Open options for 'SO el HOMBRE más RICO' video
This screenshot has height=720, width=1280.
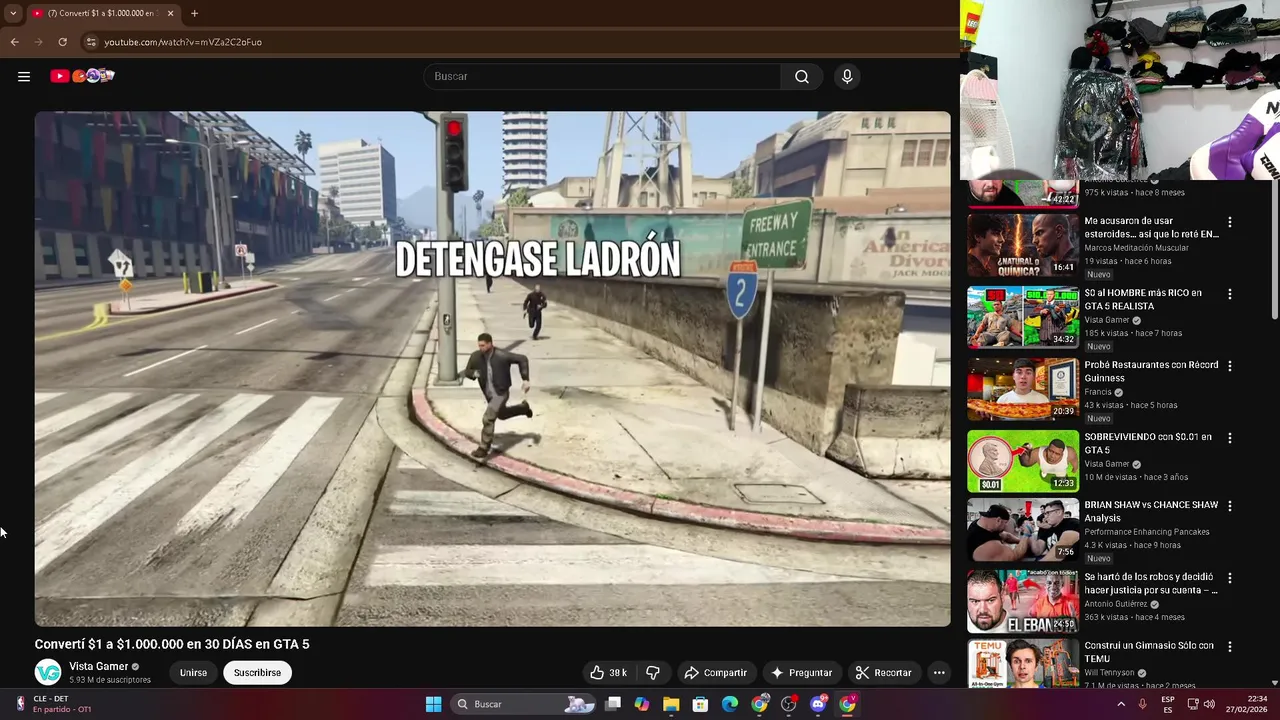[1230, 294]
